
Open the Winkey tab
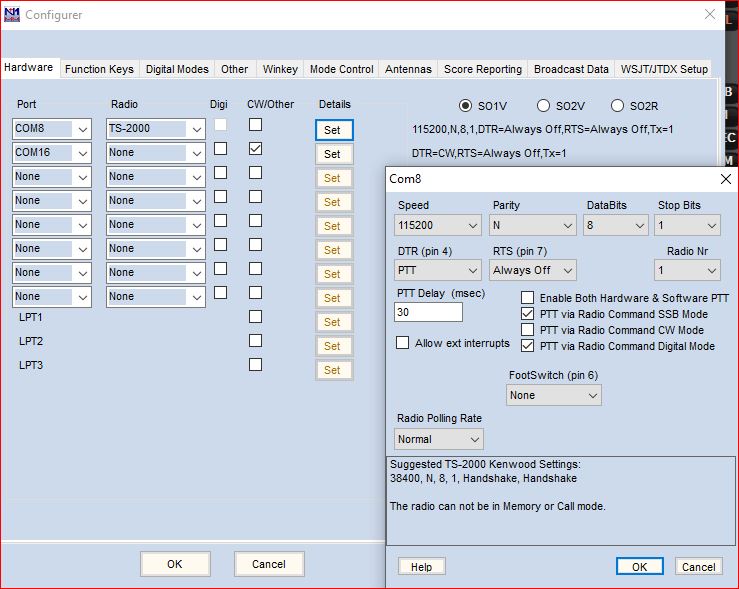click(279, 69)
